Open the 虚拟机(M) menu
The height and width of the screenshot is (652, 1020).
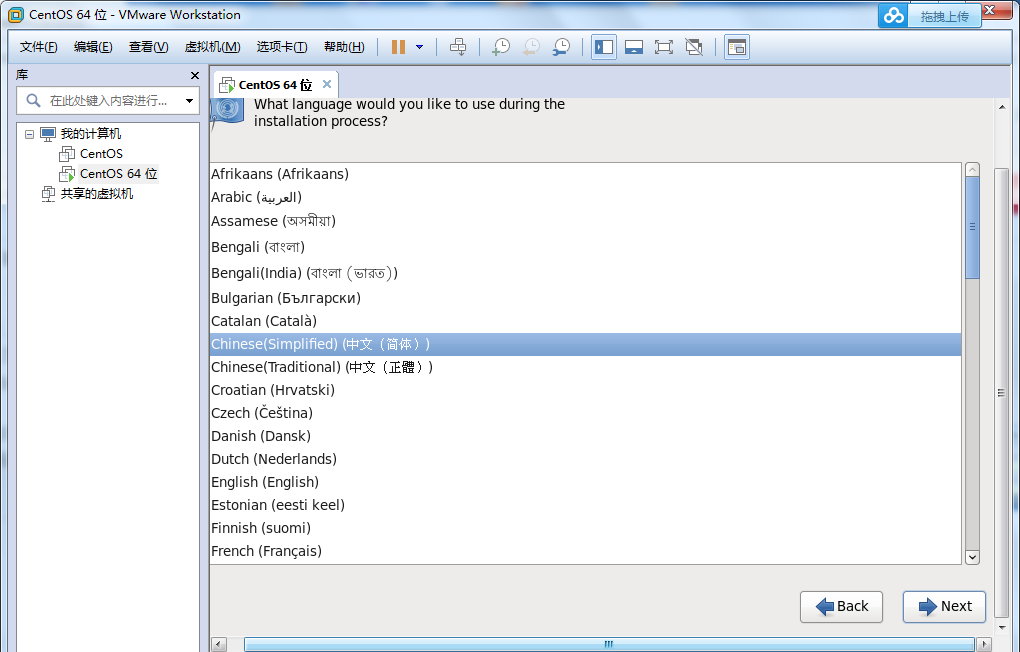(x=213, y=47)
